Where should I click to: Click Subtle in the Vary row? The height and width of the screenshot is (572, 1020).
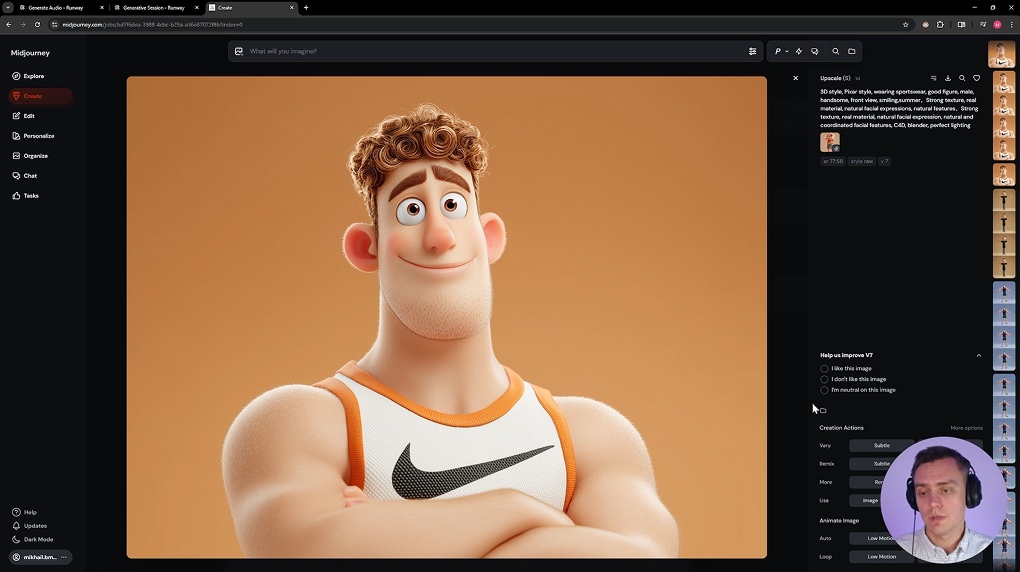tap(881, 446)
